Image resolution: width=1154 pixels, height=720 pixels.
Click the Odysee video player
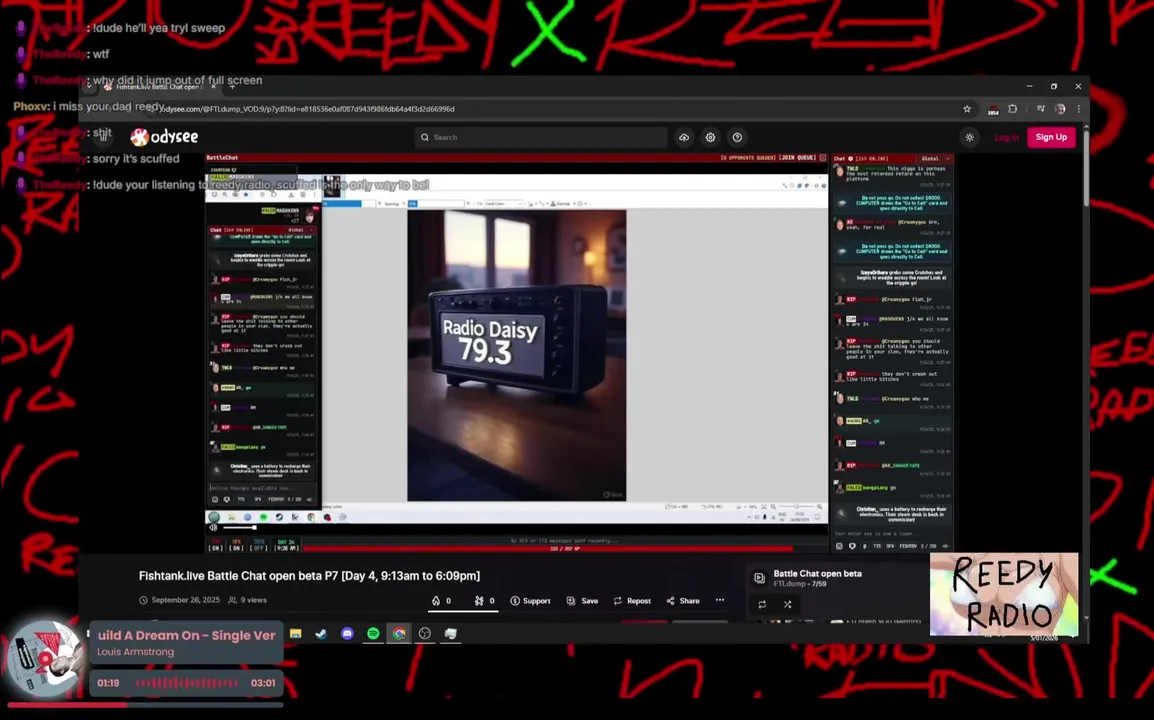pyautogui.click(x=517, y=353)
